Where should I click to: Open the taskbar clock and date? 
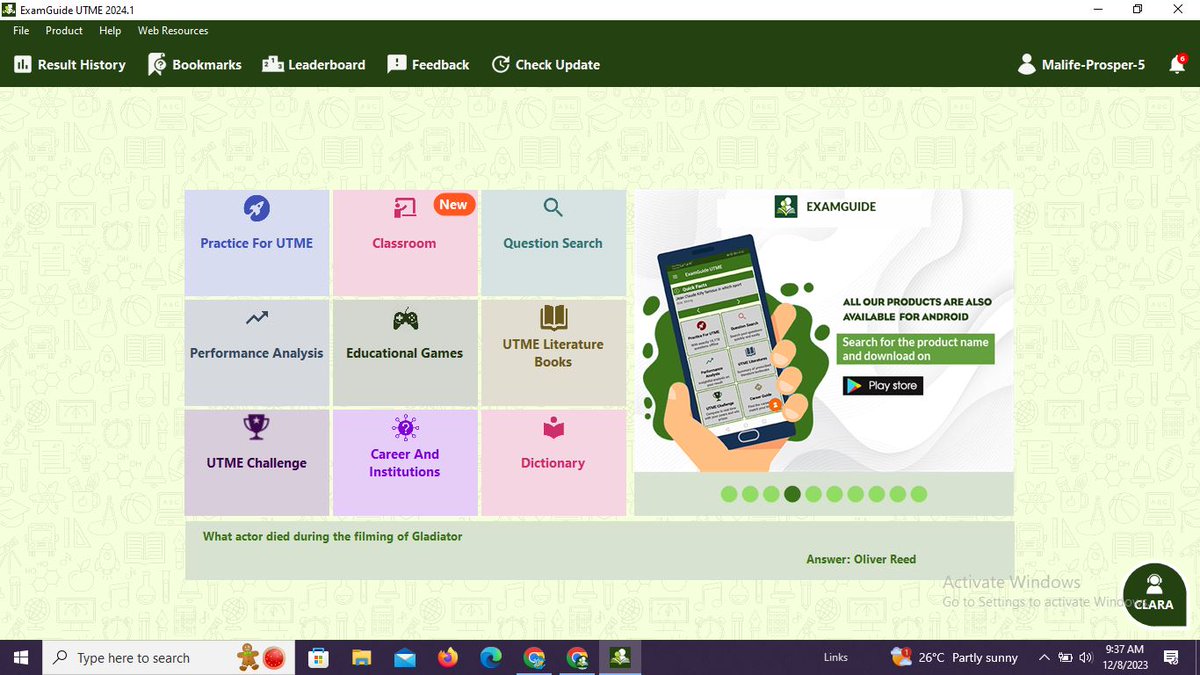tap(1125, 658)
